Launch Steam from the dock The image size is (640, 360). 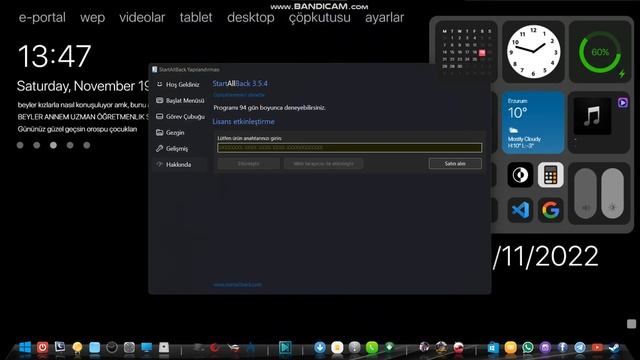click(x=614, y=348)
